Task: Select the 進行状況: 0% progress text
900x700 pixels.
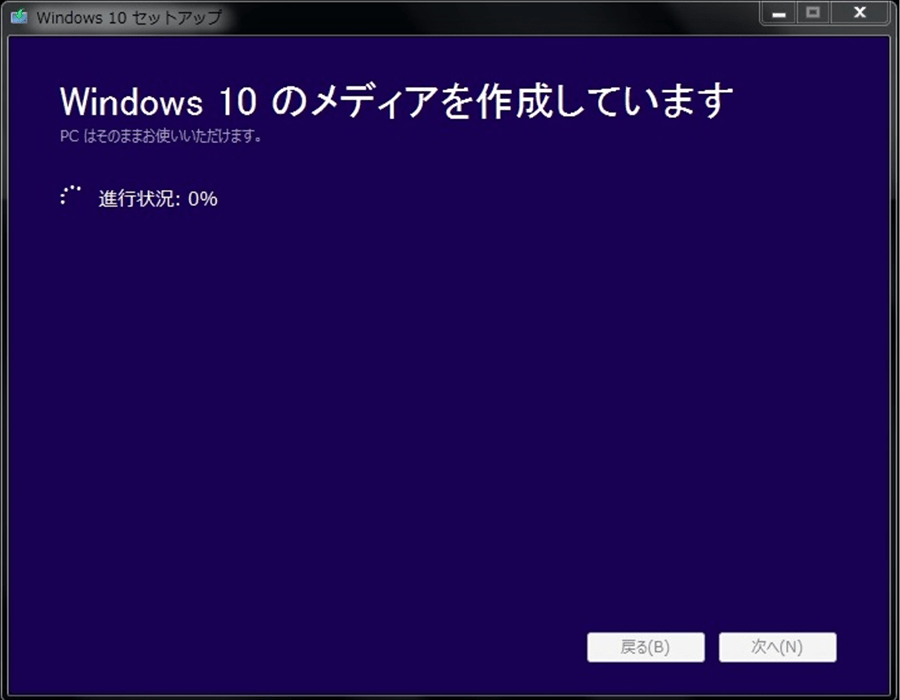Action: coord(158,199)
